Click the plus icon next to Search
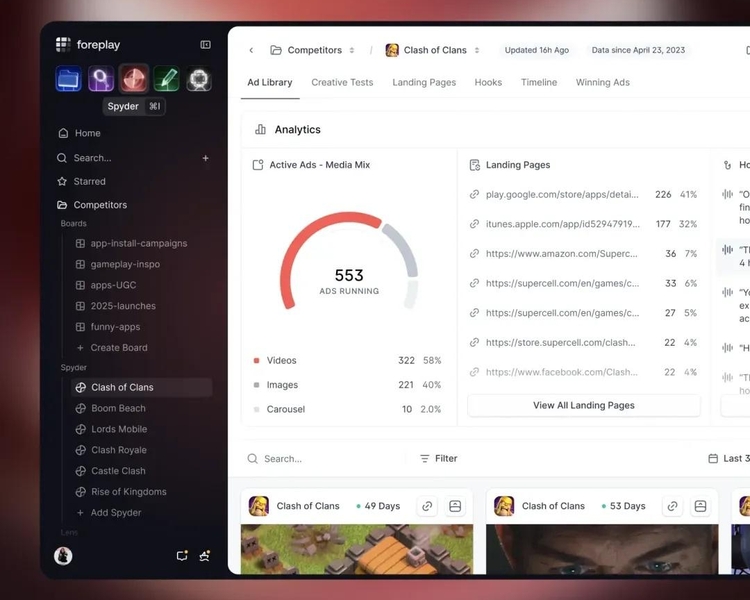The image size is (750, 600). point(206,158)
